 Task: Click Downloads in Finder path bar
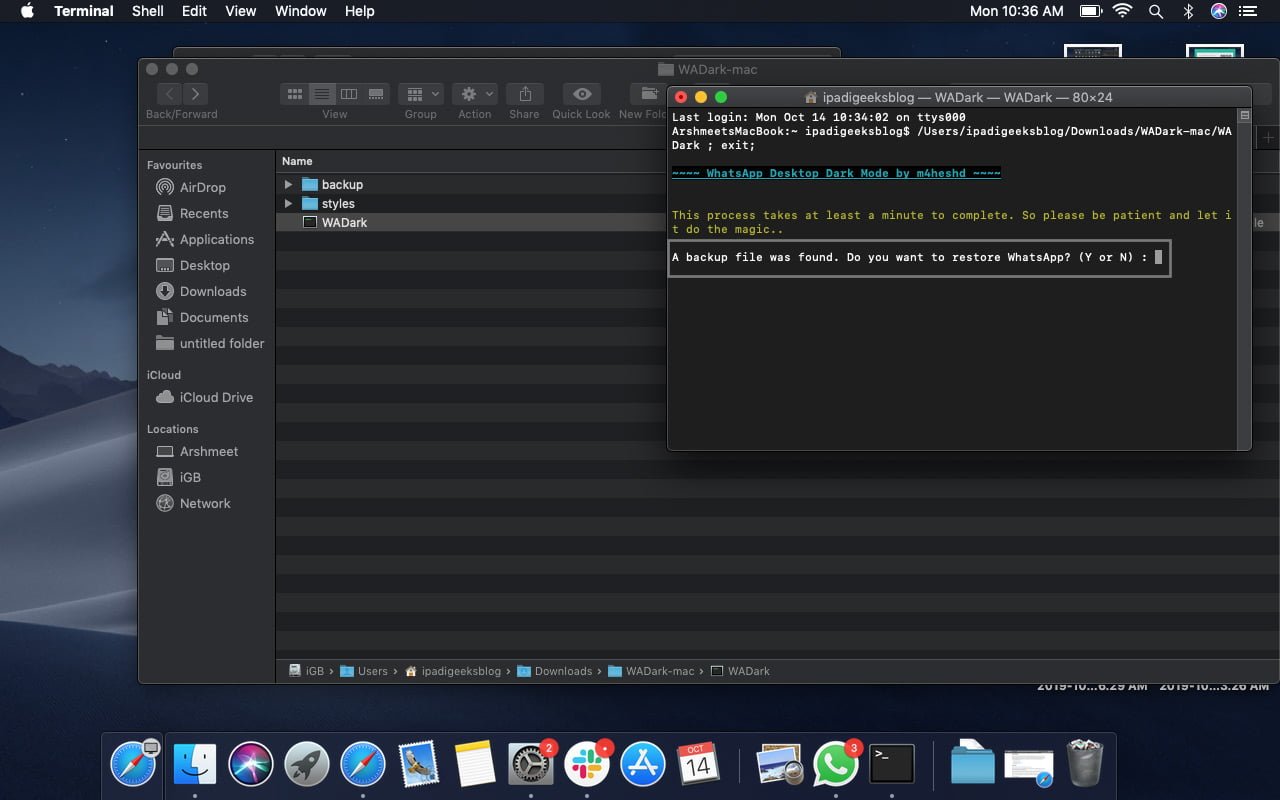click(555, 671)
